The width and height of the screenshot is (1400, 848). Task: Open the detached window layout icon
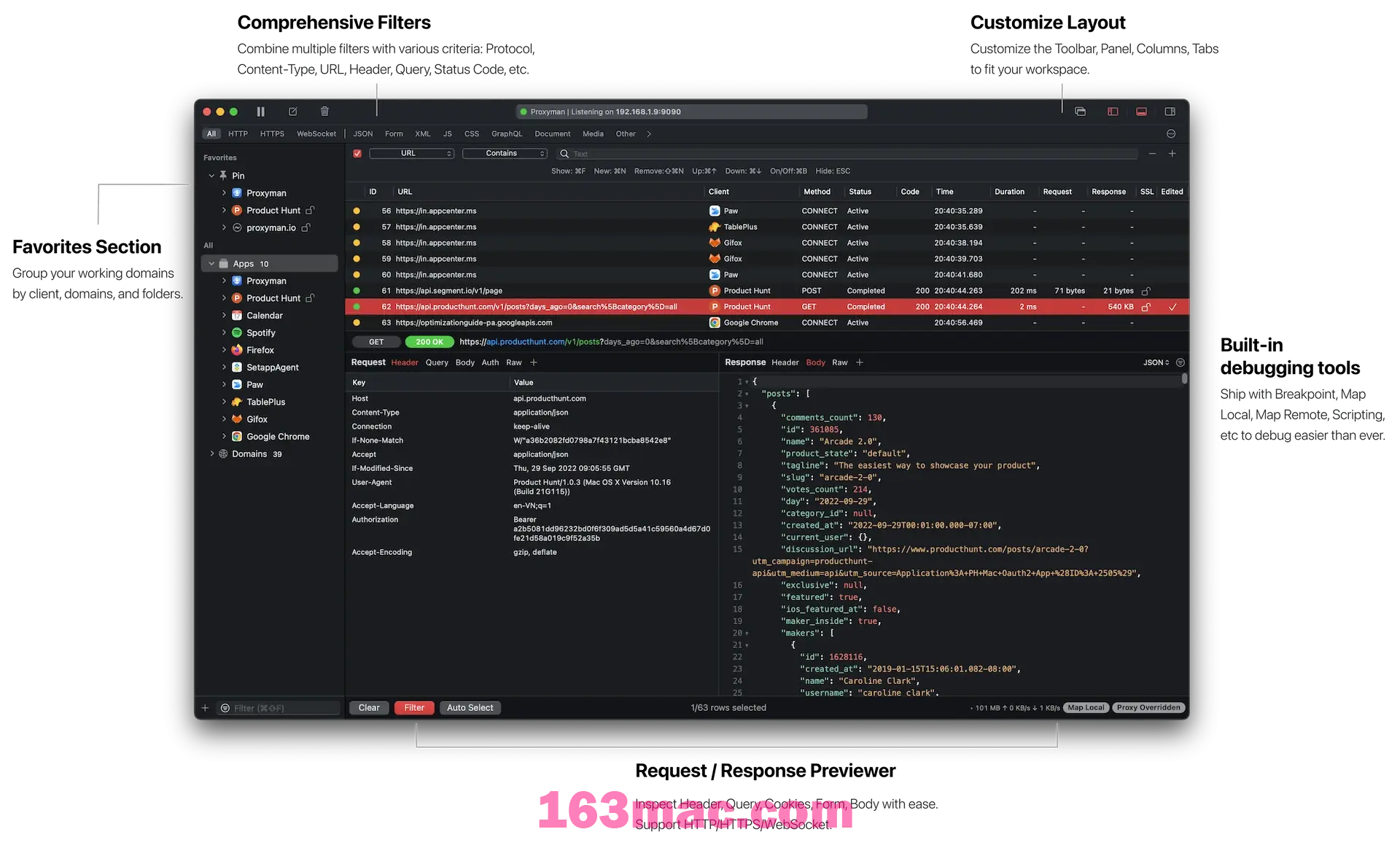click(x=1081, y=112)
